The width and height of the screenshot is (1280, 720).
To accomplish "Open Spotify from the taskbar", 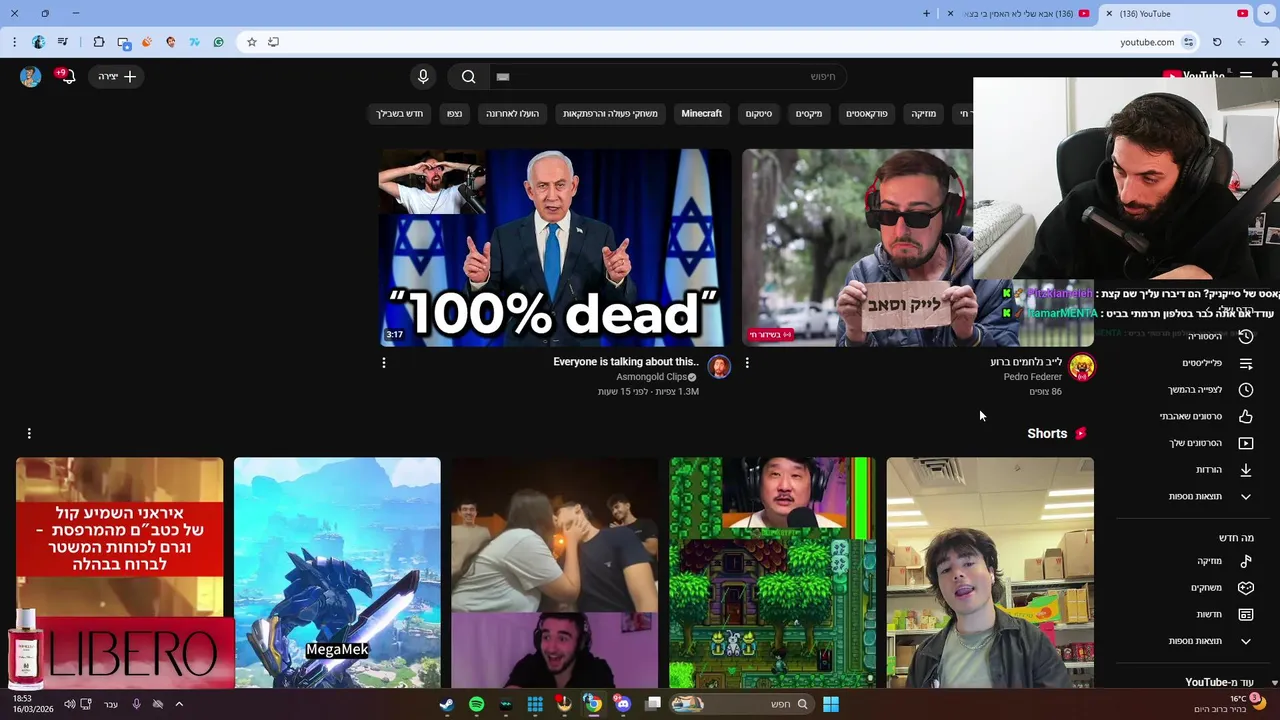I will pyautogui.click(x=476, y=704).
